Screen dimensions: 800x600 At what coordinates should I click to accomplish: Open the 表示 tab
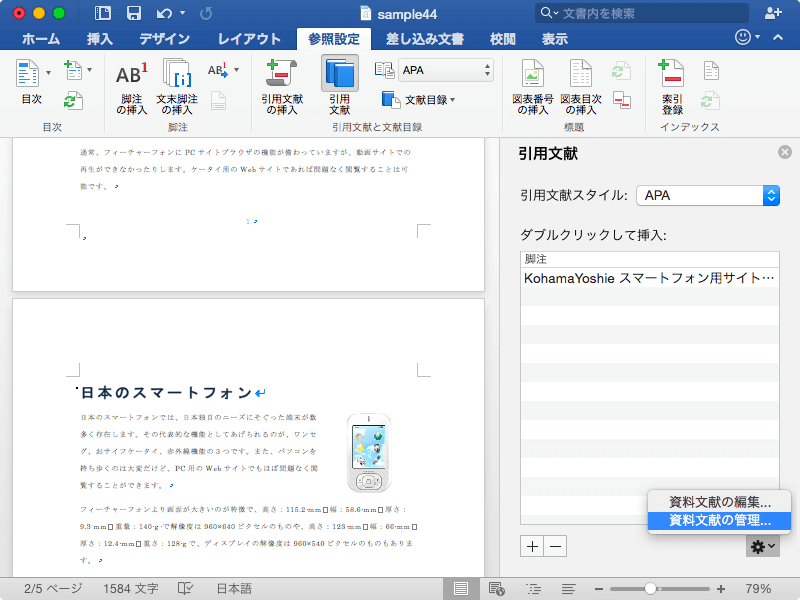point(555,39)
